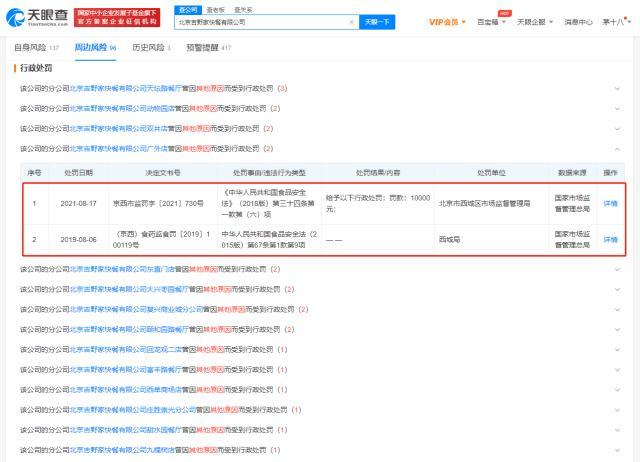Expand the 颐和园路餐厅 penalty row chevron
This screenshot has width=640, height=462.
(617, 329)
